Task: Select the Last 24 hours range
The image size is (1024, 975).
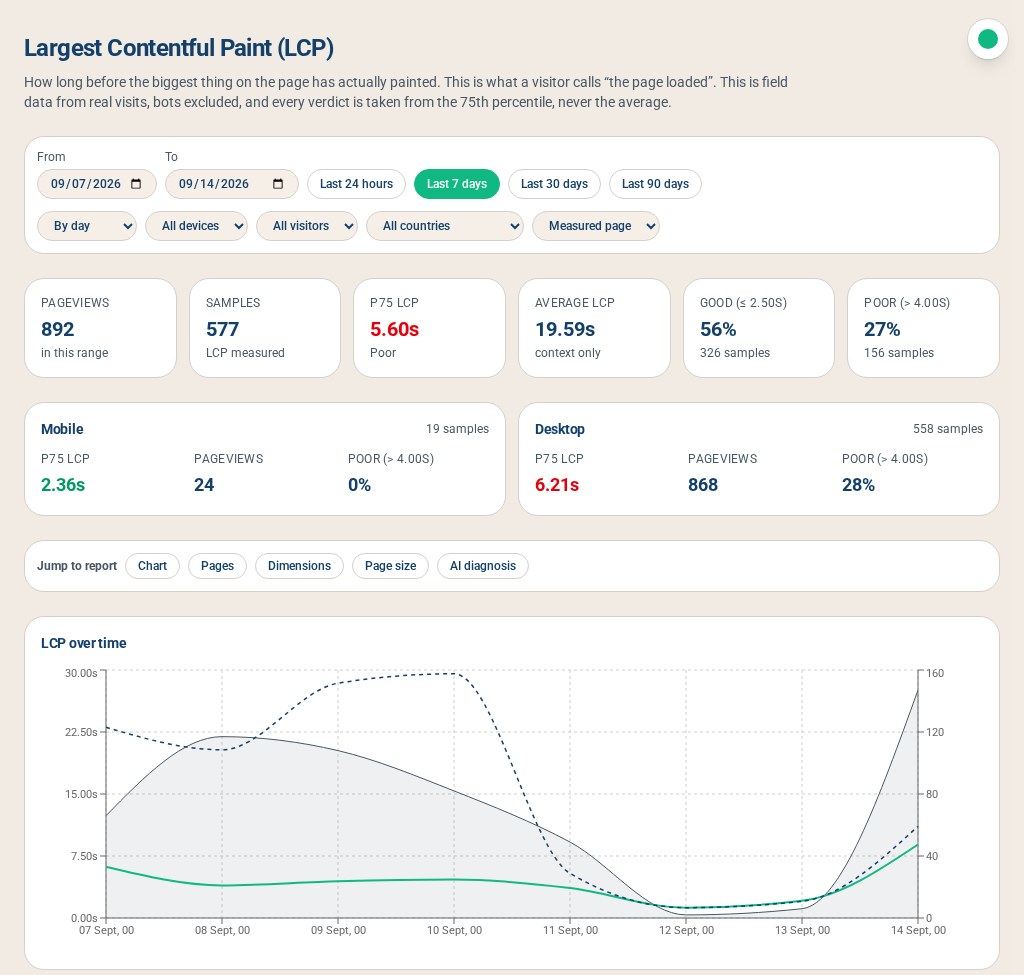Action: 356,184
